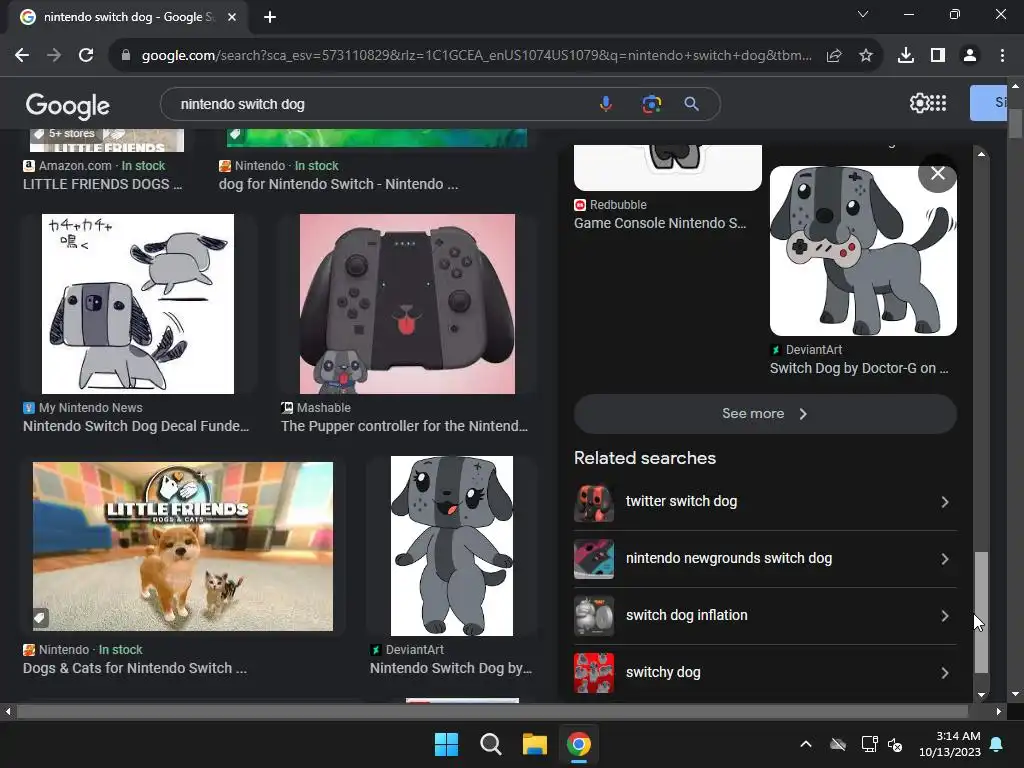1024x768 pixels.
Task: Open 'twitter switch dog' related search
Action: click(765, 502)
